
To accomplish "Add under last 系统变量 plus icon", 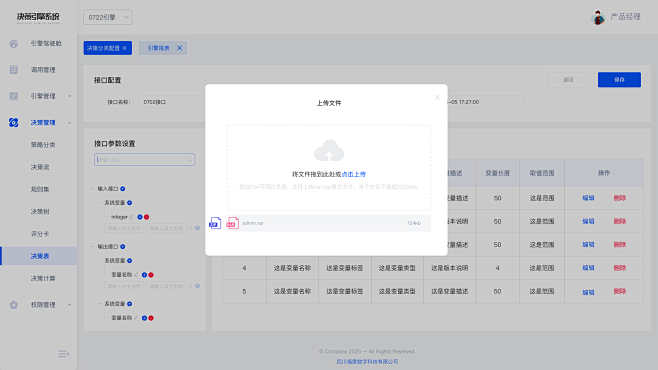I will pos(130,304).
